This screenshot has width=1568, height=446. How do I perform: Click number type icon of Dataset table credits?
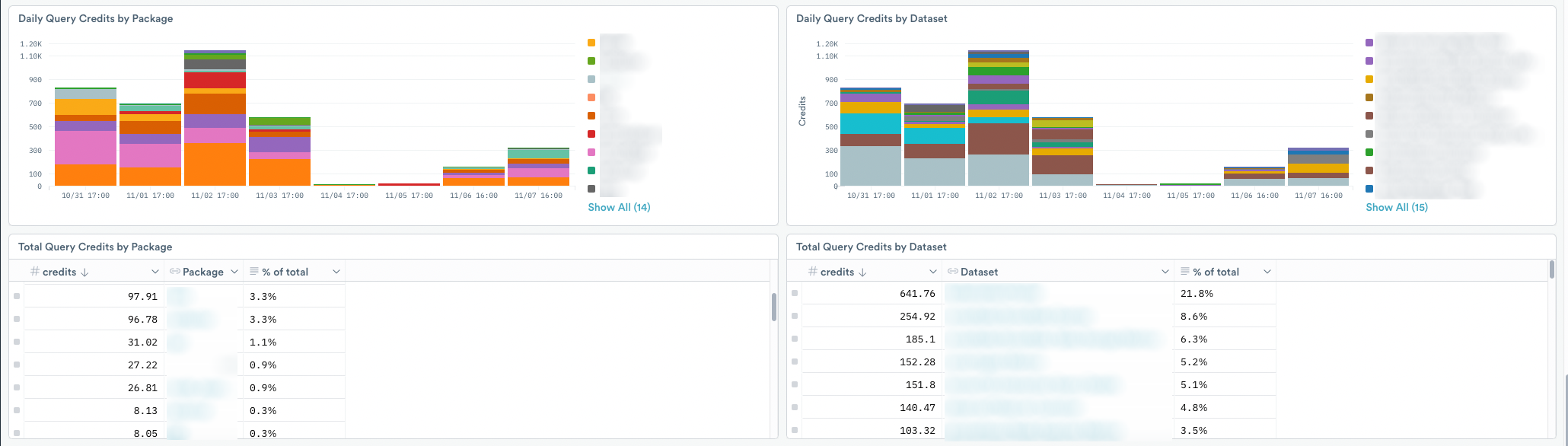[813, 272]
